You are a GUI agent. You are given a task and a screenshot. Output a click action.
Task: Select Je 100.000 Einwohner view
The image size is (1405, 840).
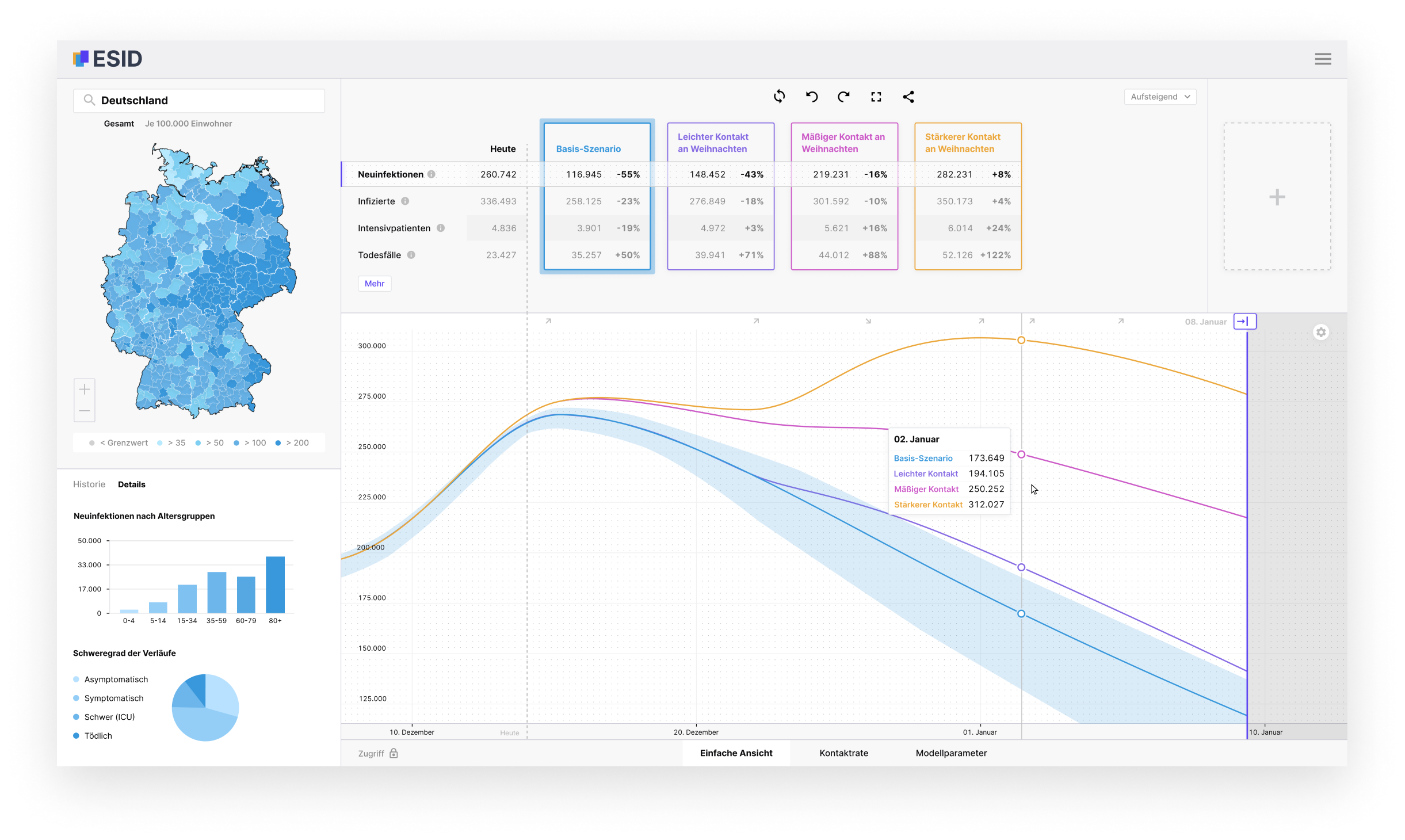(189, 124)
